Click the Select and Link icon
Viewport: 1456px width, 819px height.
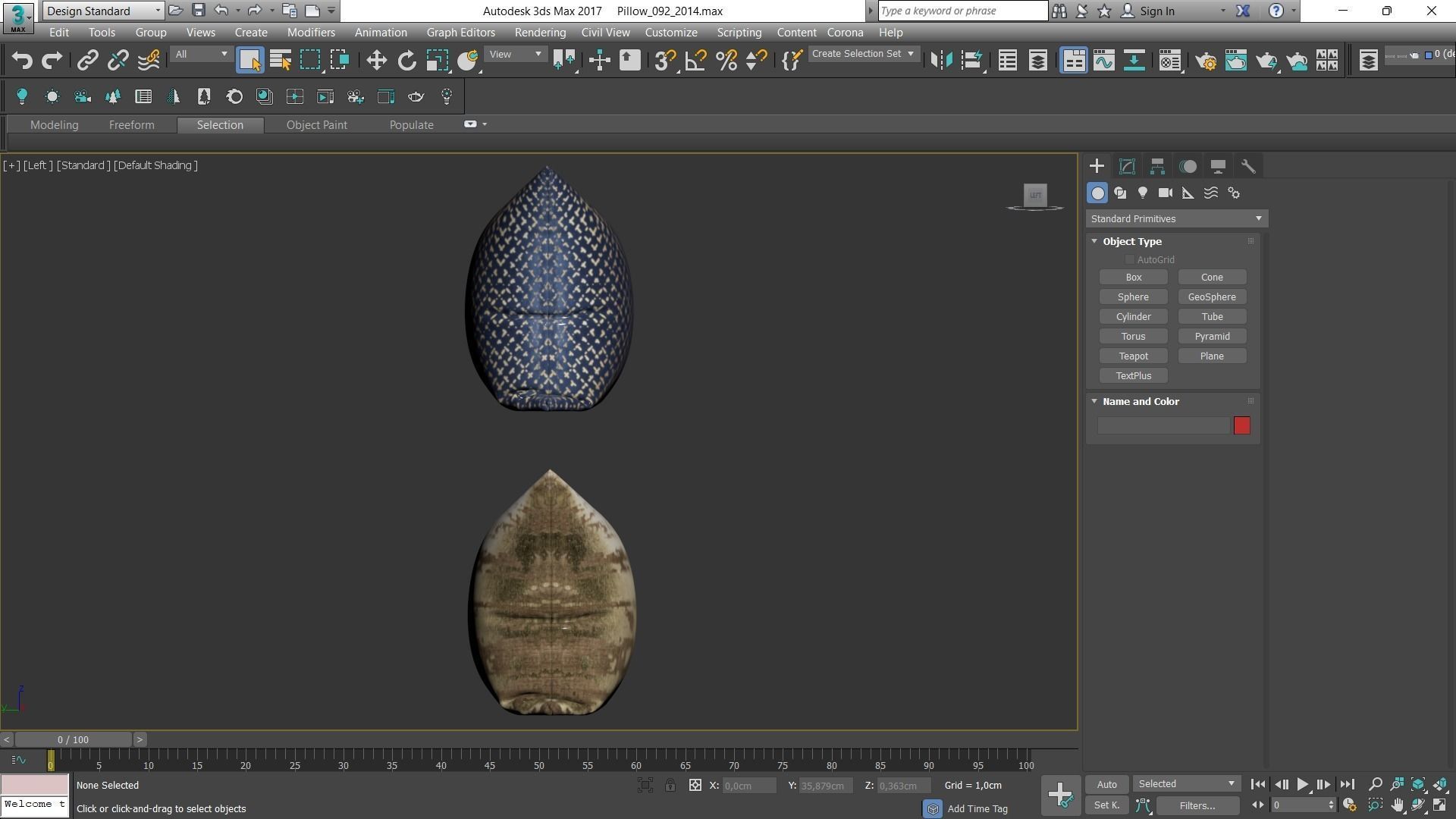click(87, 61)
